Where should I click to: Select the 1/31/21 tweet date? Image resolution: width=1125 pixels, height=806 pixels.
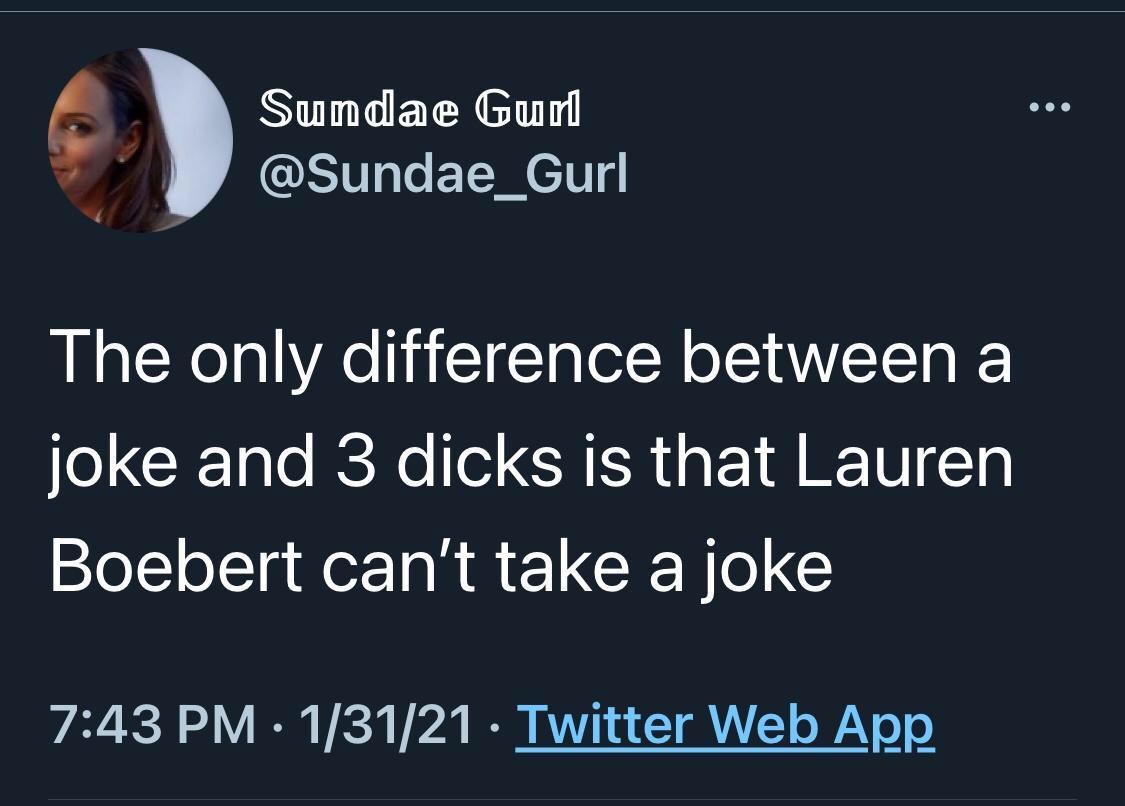click(376, 726)
